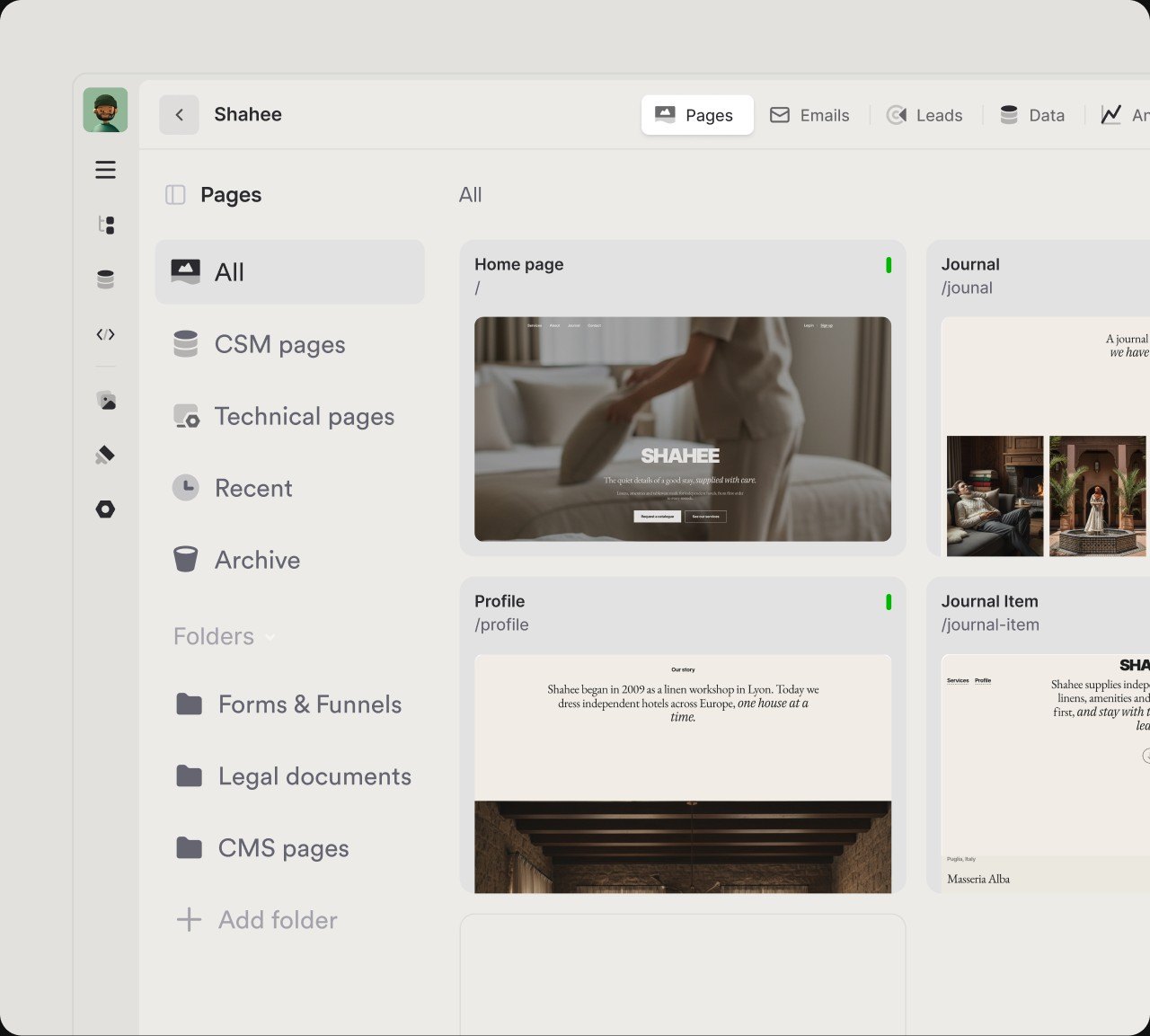Toggle the Pages panel sidebar icon

click(x=175, y=195)
